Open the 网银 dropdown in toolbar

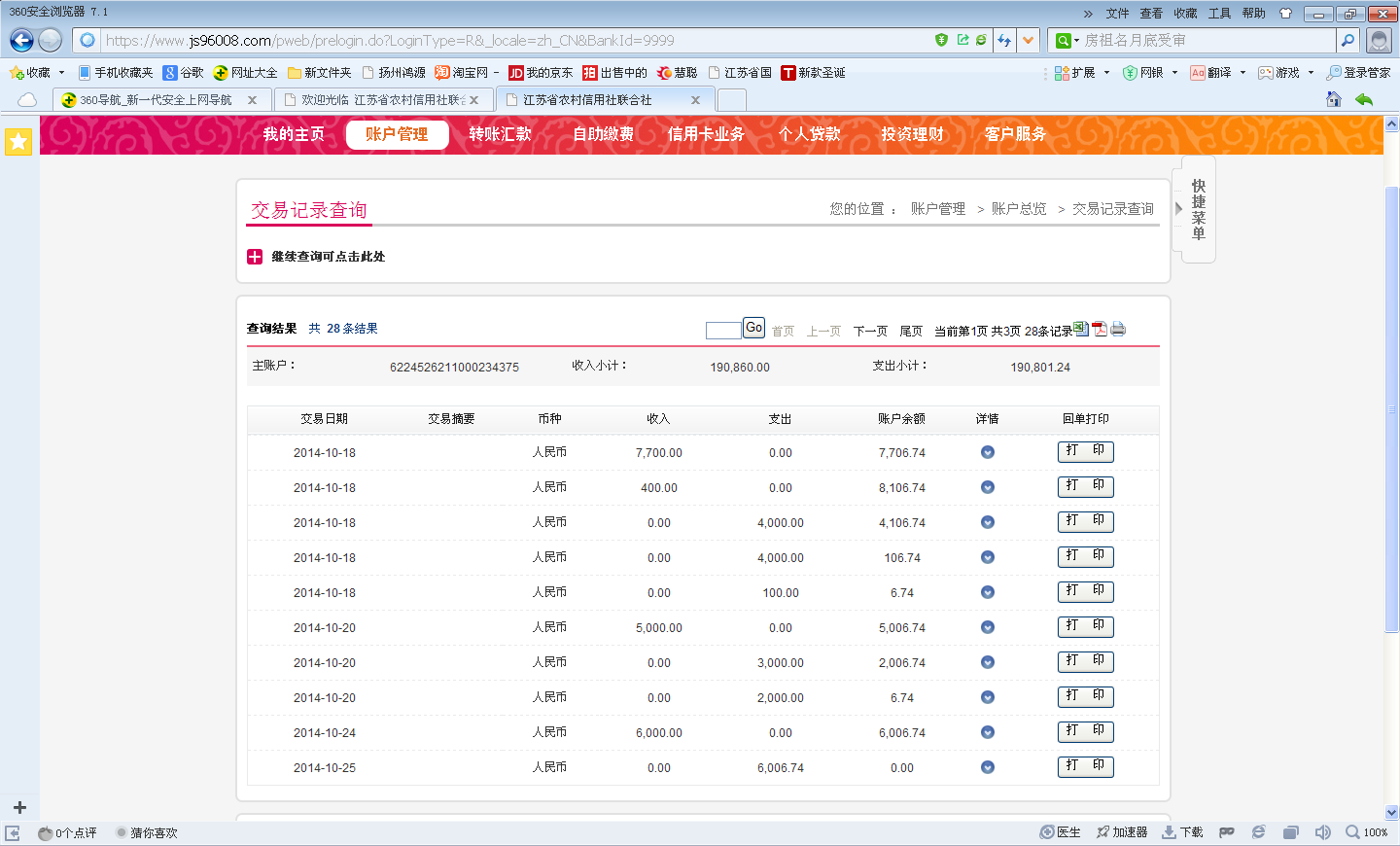1174,73
